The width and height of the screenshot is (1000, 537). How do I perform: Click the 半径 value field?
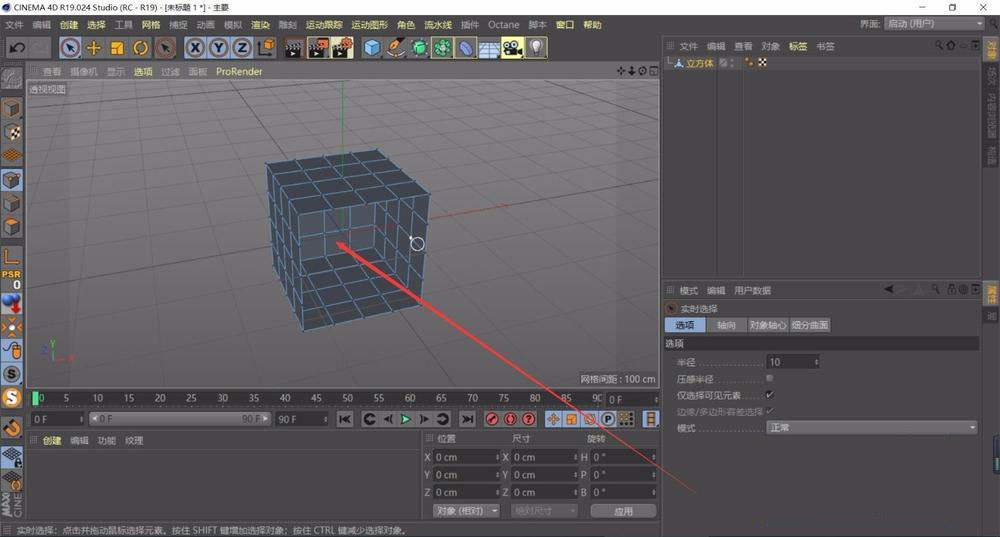(x=793, y=362)
